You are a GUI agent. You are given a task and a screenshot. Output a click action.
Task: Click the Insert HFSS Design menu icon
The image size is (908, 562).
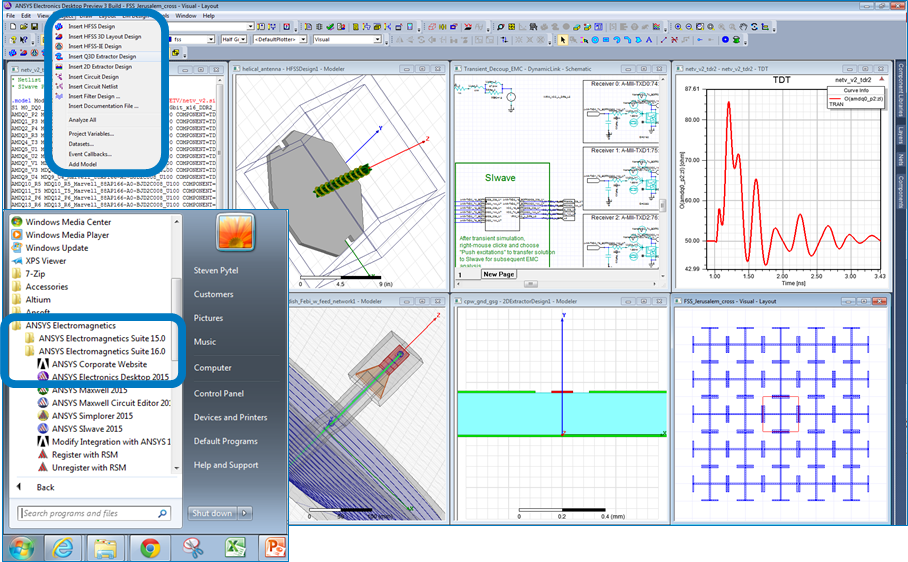(57, 27)
